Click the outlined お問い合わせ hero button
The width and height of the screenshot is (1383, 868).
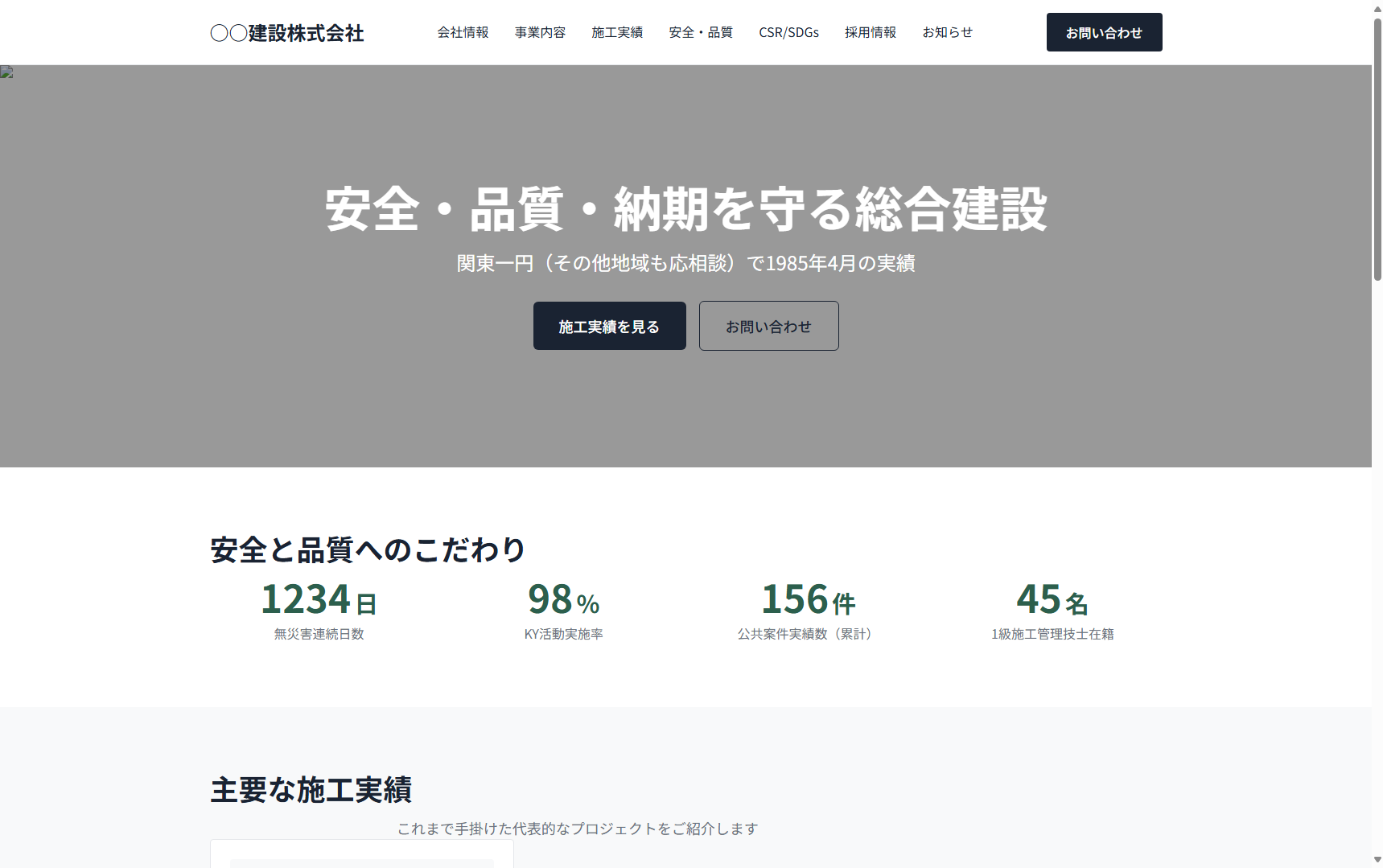click(x=768, y=326)
